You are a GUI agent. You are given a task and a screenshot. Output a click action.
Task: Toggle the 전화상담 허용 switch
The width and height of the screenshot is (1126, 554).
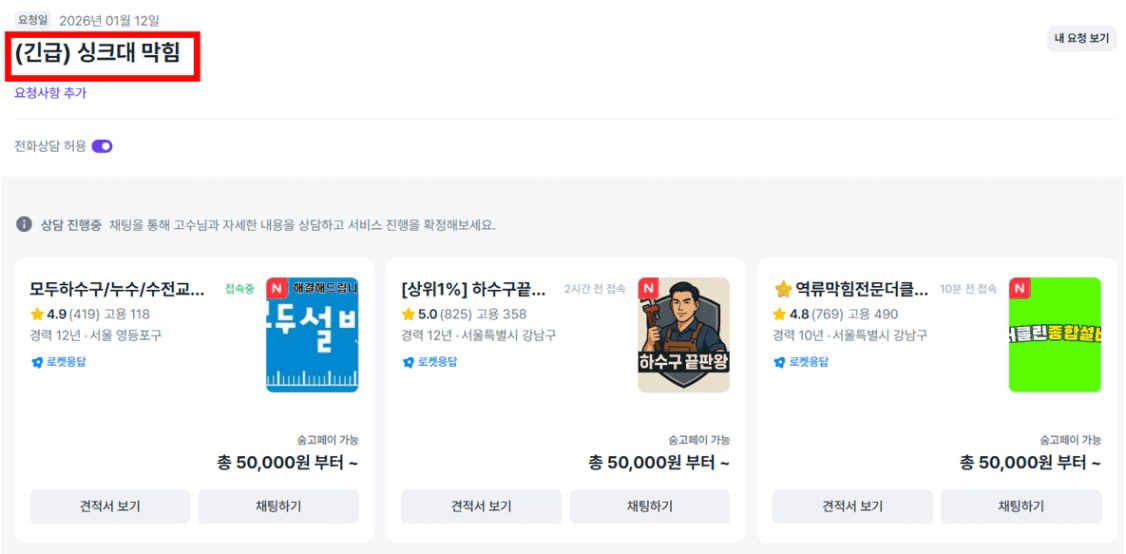pyautogui.click(x=102, y=146)
